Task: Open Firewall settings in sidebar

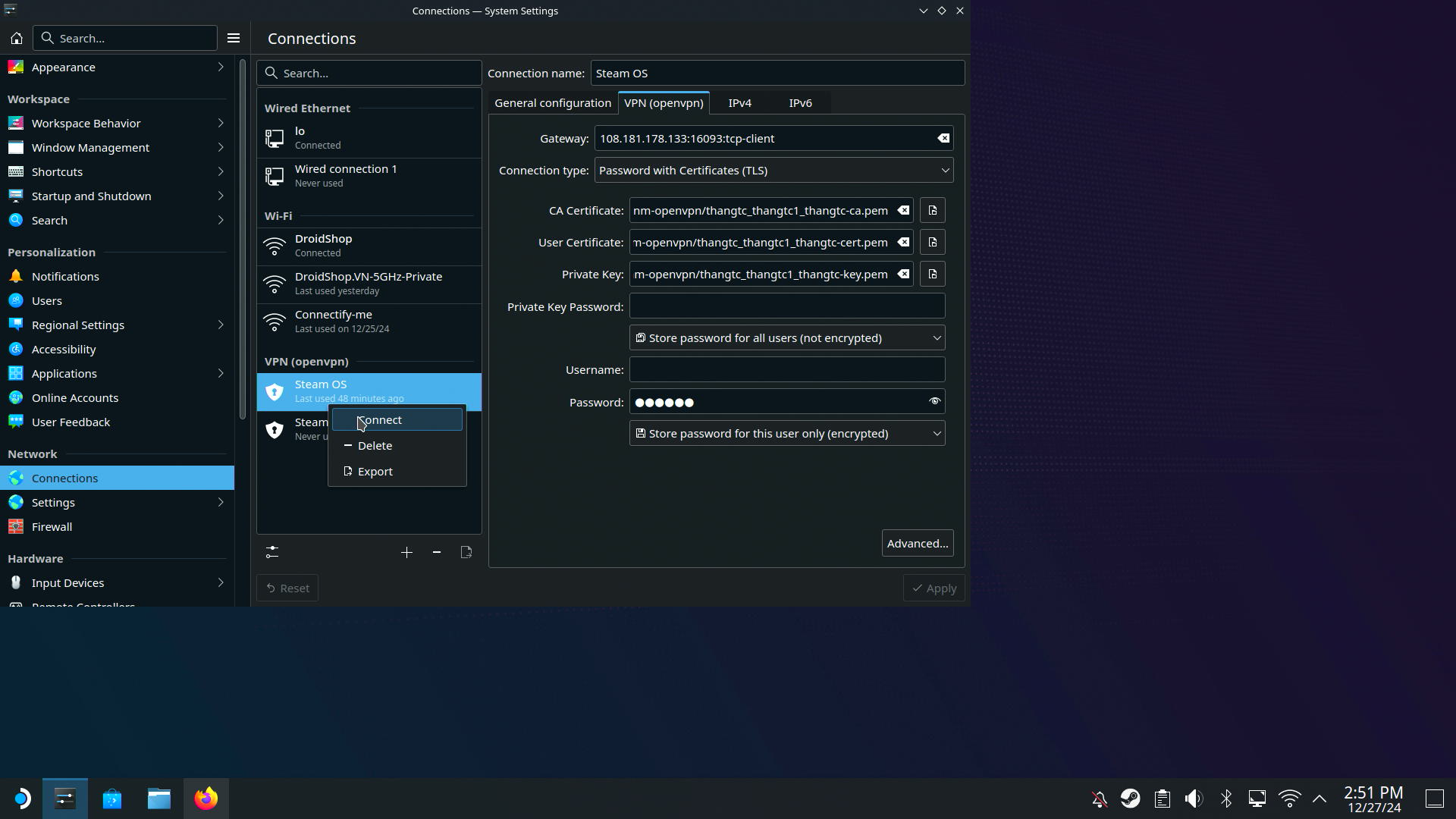Action: [x=117, y=527]
